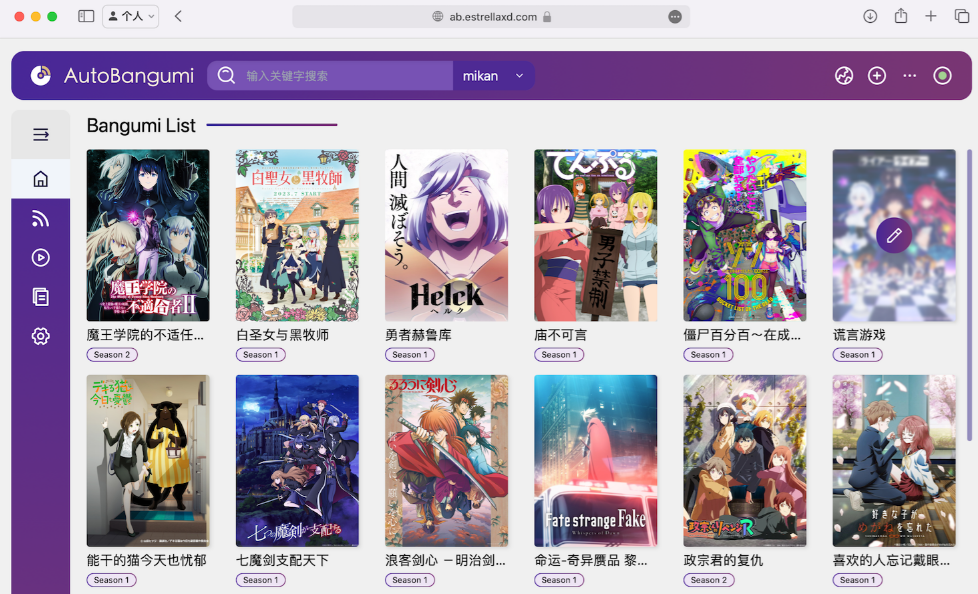This screenshot has height=594, width=978.
Task: Open 浪客剑心 poster
Action: 446,460
